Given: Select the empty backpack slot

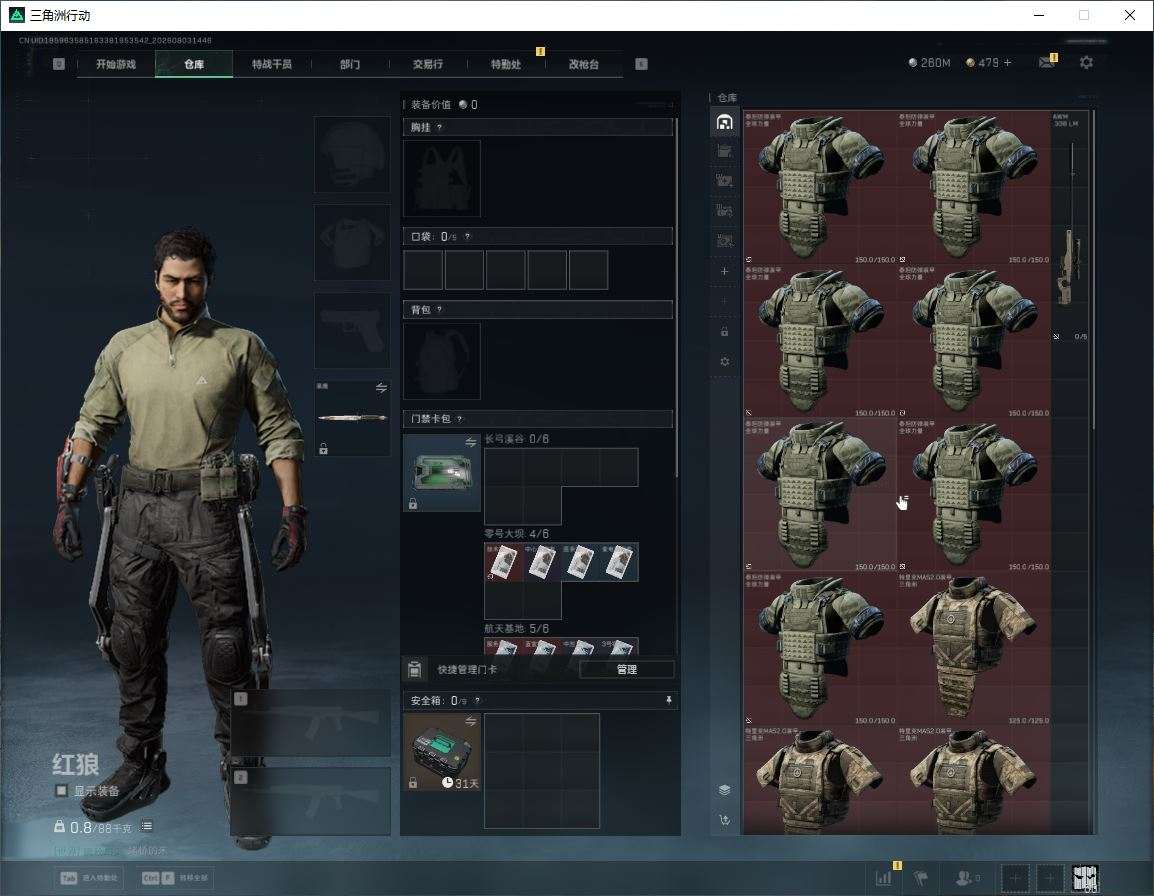Looking at the screenshot, I should [x=442, y=361].
